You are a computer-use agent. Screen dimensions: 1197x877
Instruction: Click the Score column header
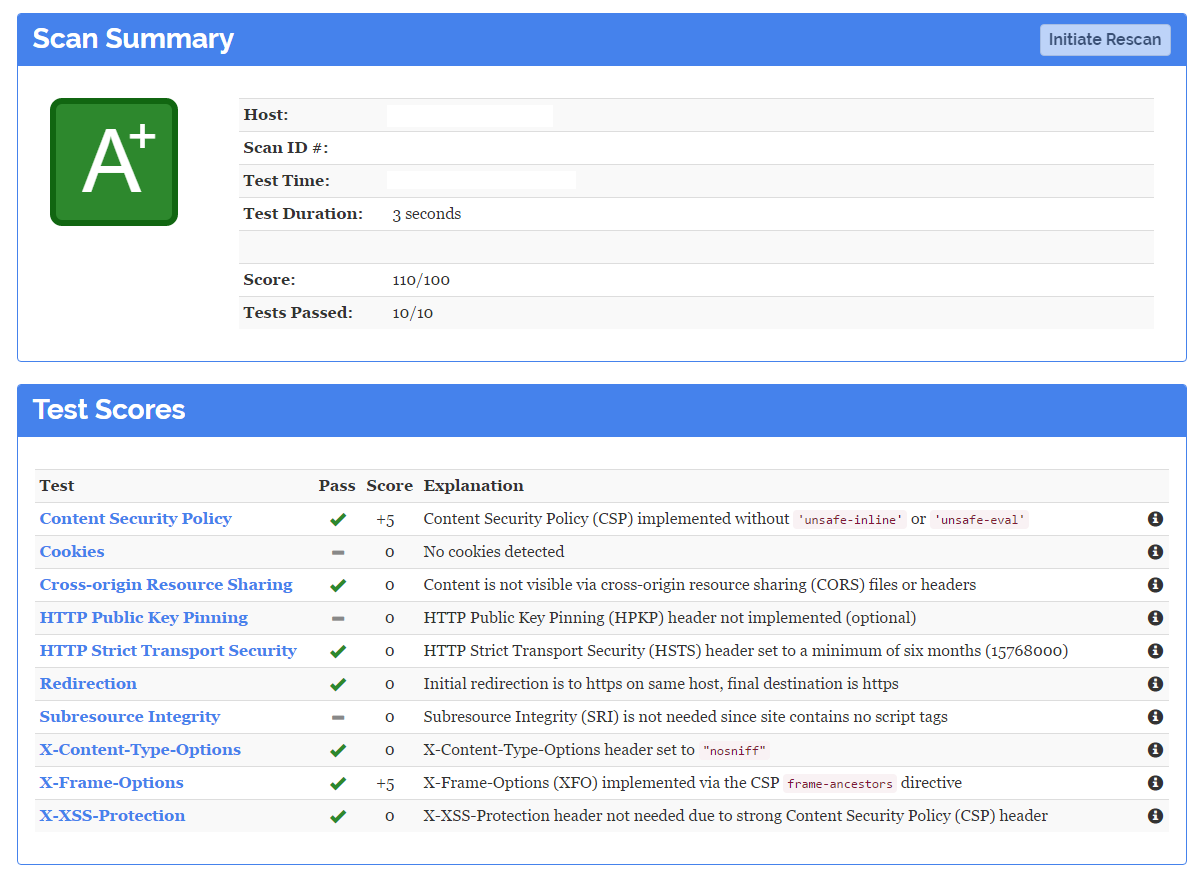pyautogui.click(x=389, y=485)
